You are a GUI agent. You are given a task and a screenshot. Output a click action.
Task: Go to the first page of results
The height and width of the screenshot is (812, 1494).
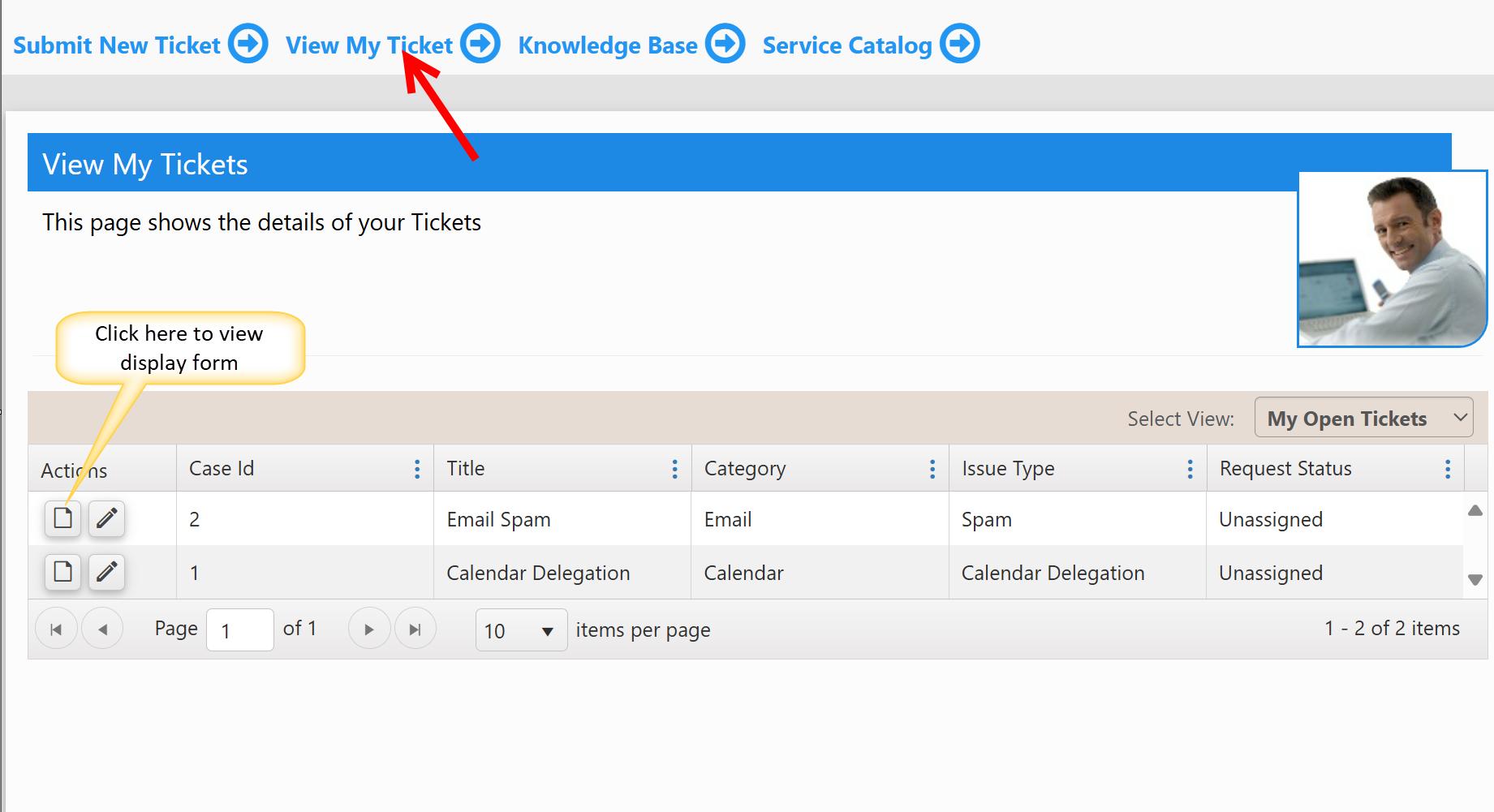click(x=56, y=629)
